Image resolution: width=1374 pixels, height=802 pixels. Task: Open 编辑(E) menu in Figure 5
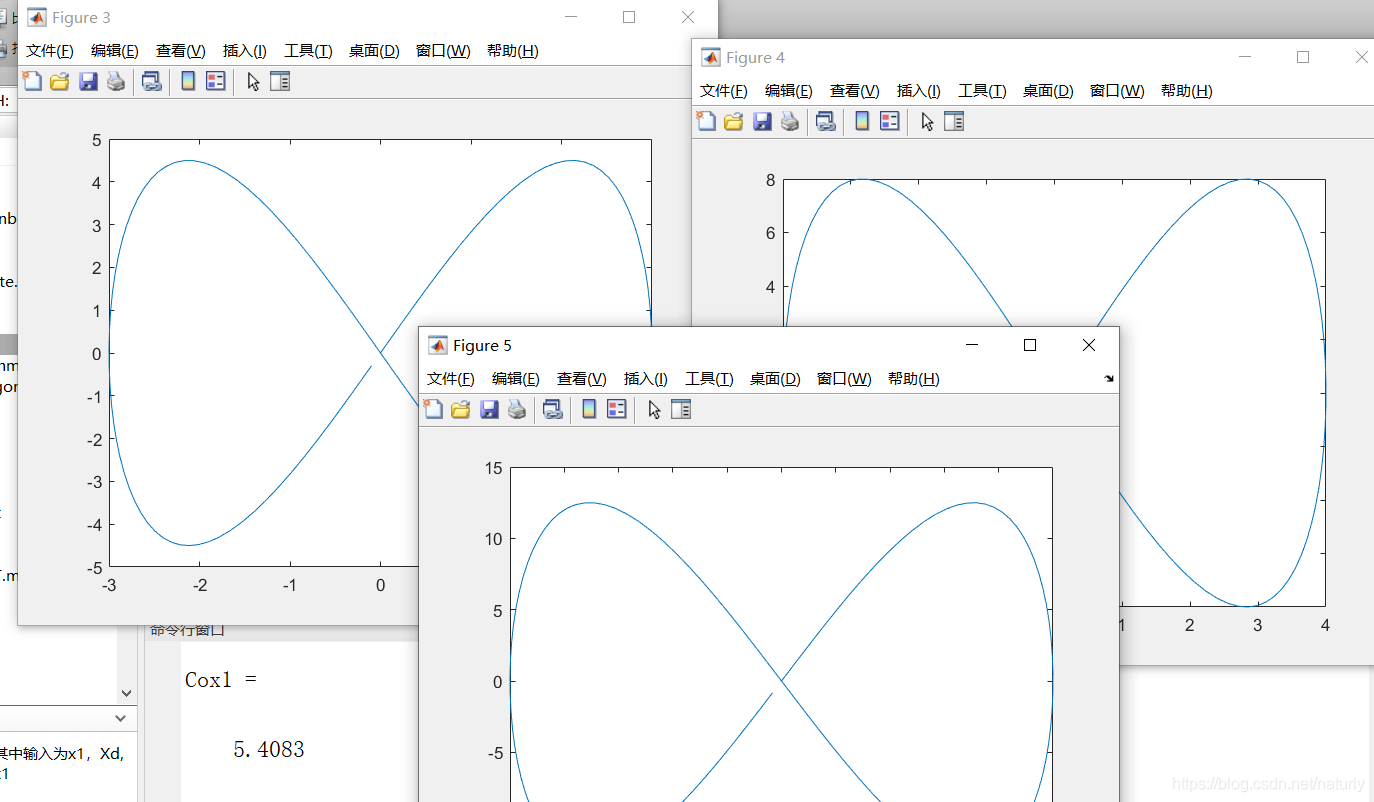click(x=516, y=379)
